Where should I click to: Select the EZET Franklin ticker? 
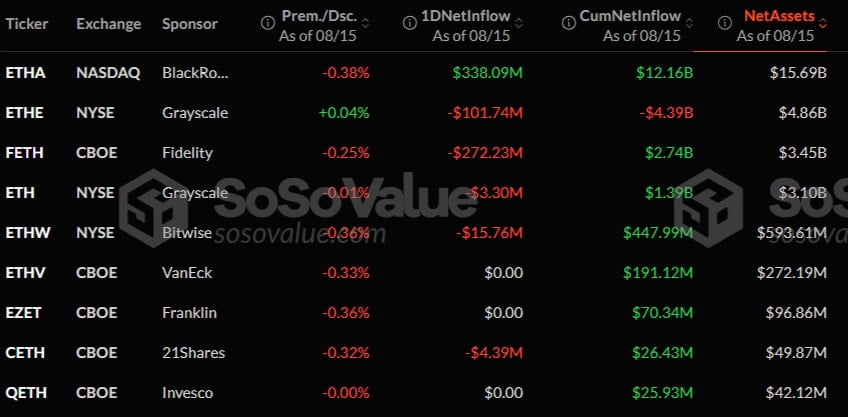pyautogui.click(x=25, y=312)
